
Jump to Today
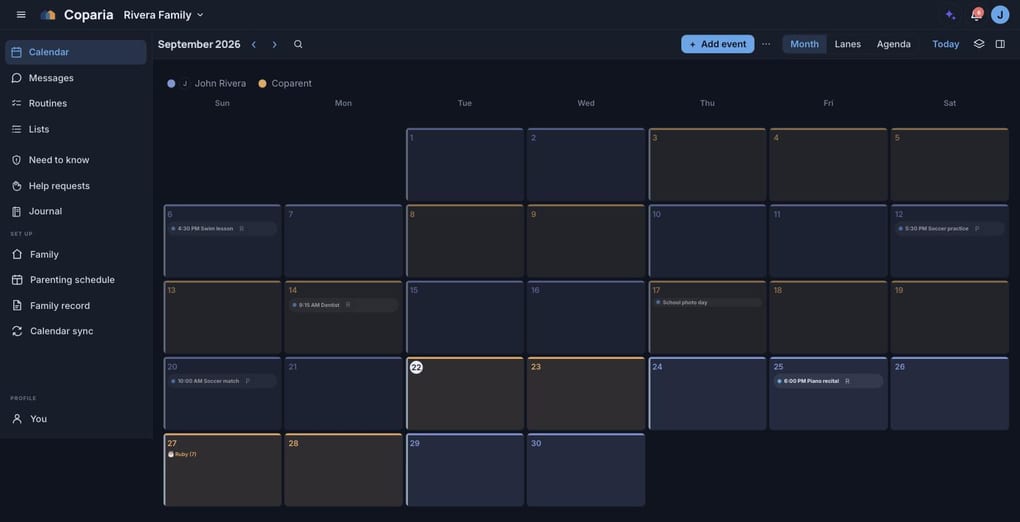click(x=946, y=44)
